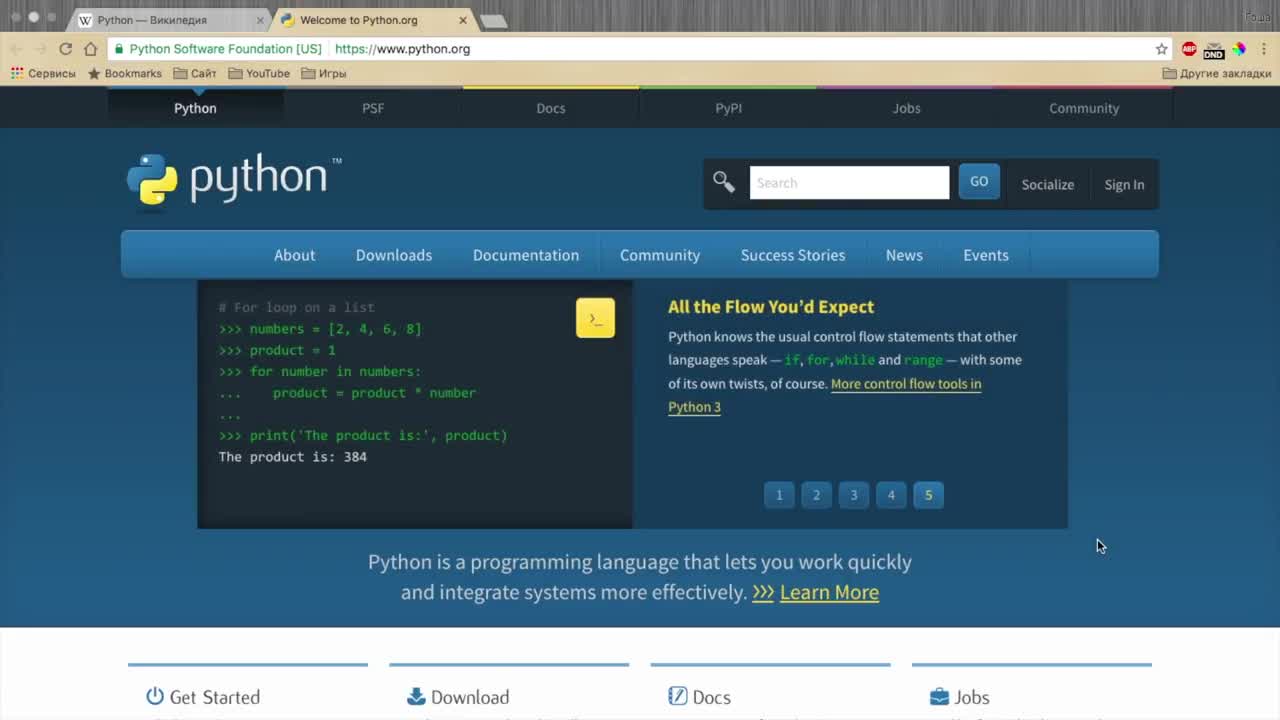This screenshot has width=1280, height=720.
Task: Click 'All the Flow You'd Expect' heading
Action: click(x=771, y=307)
